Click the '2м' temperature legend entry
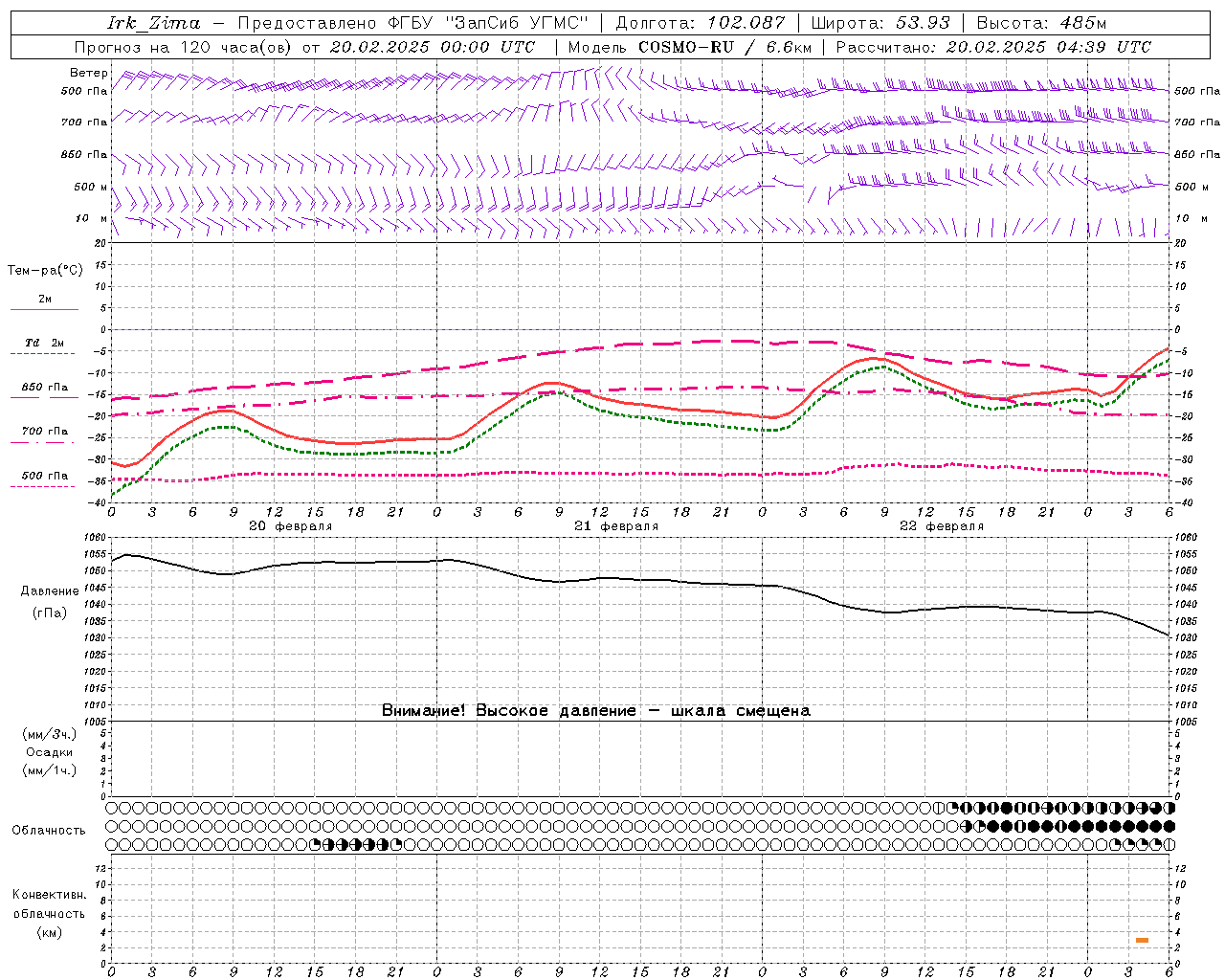The width and height of the screenshot is (1225, 980). [x=45, y=300]
